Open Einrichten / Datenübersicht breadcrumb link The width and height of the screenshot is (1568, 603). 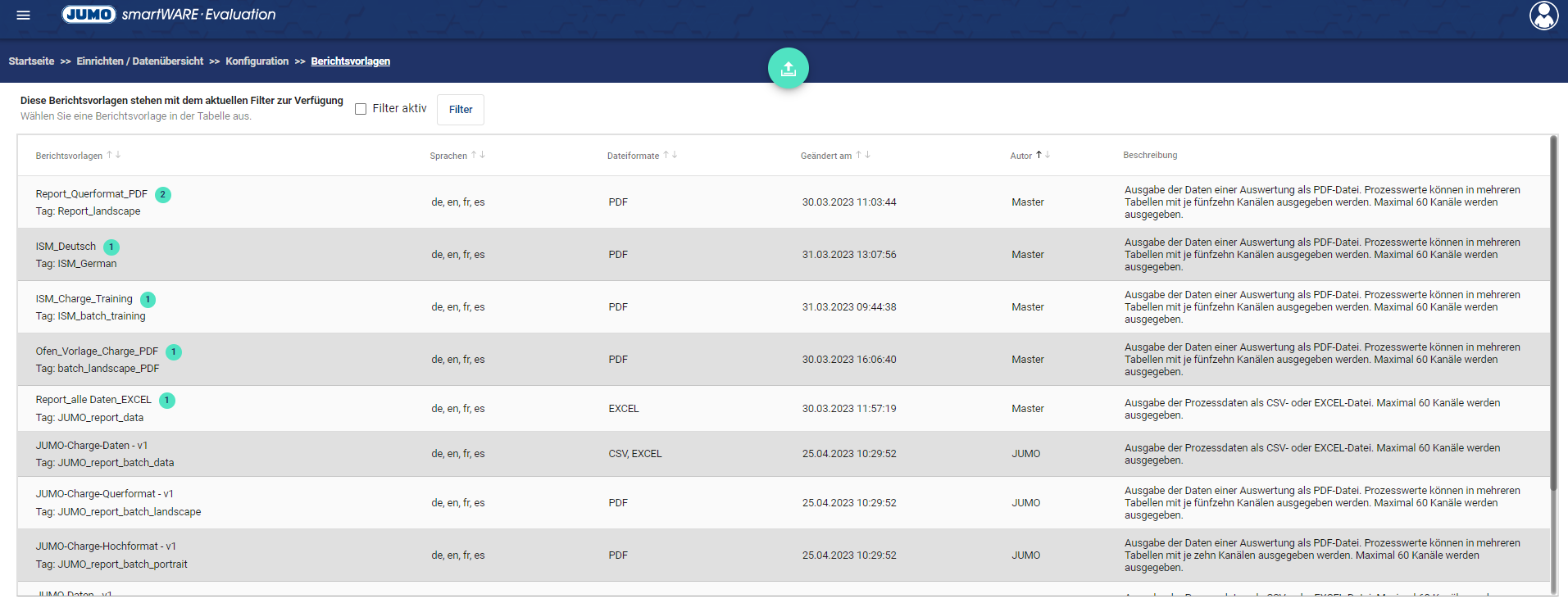click(x=139, y=61)
